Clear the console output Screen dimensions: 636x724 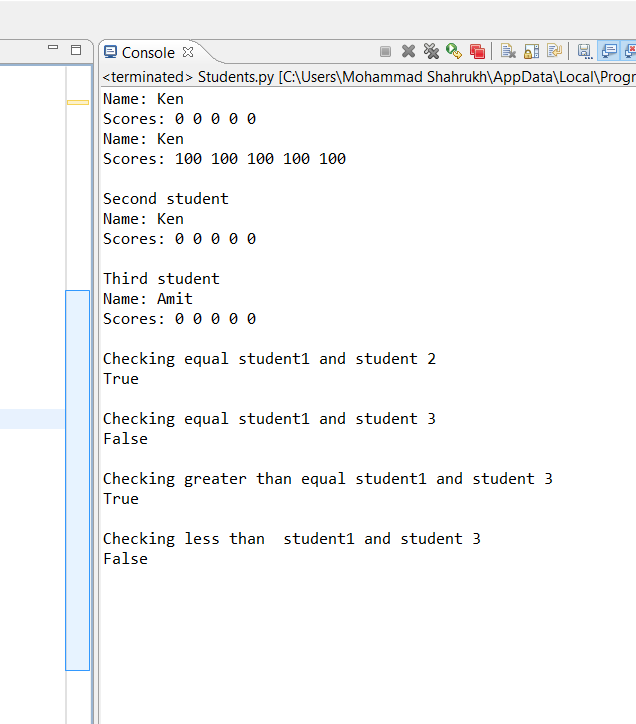508,51
